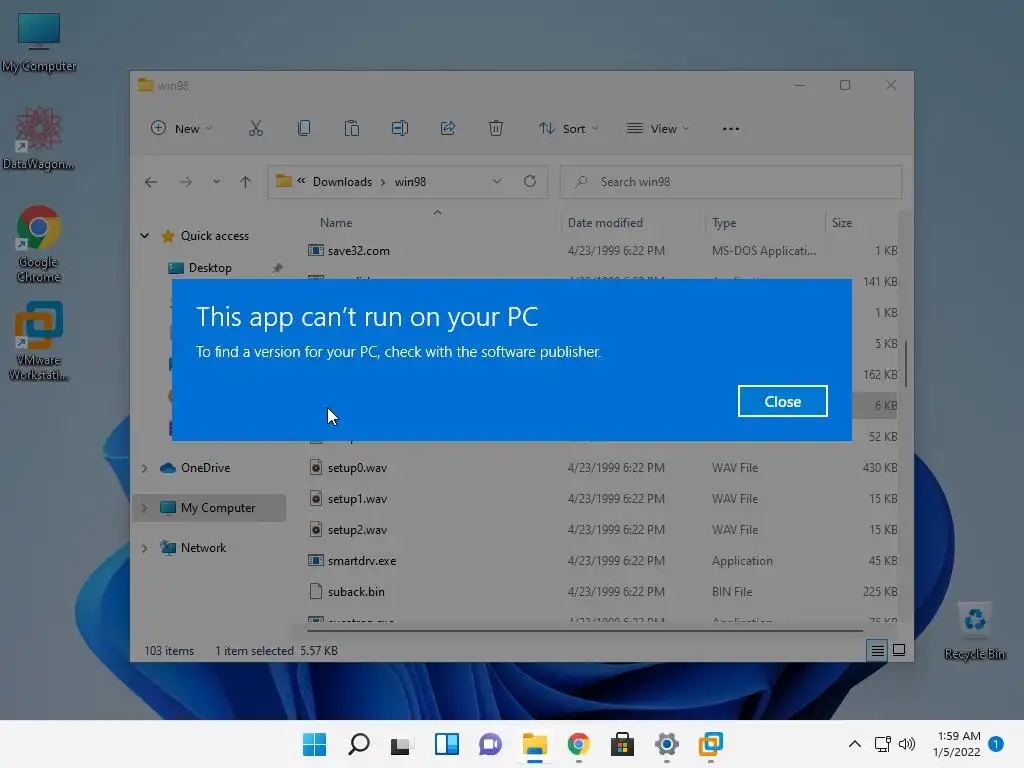1024x768 pixels.
Task: Expand the My Computer tree node
Action: tap(144, 507)
